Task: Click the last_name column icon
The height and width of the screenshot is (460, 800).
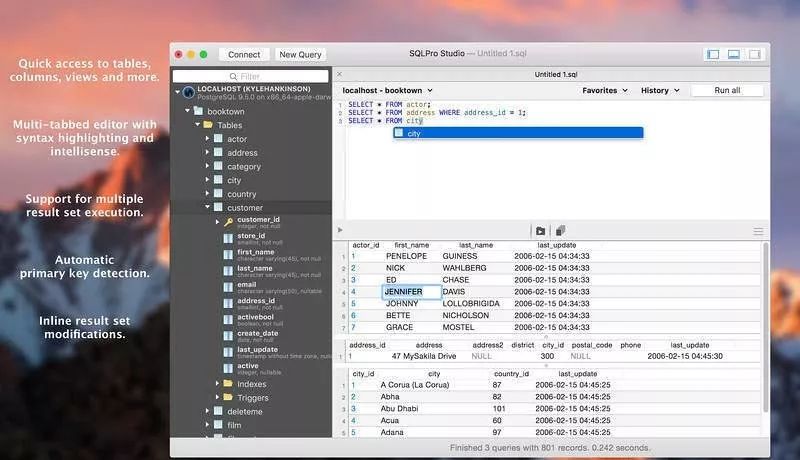Action: (228, 271)
